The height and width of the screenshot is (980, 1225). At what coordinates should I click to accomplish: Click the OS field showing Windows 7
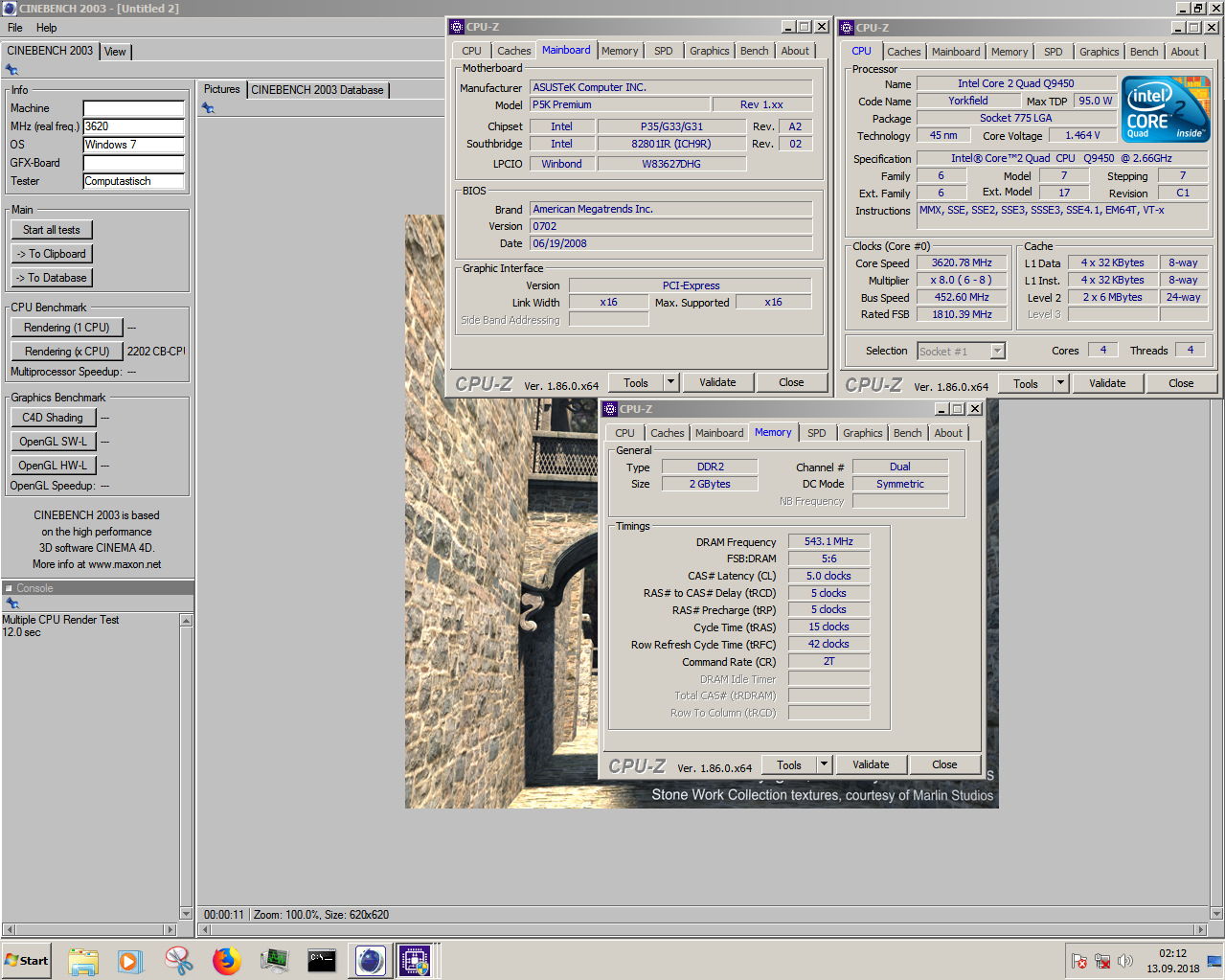point(133,145)
